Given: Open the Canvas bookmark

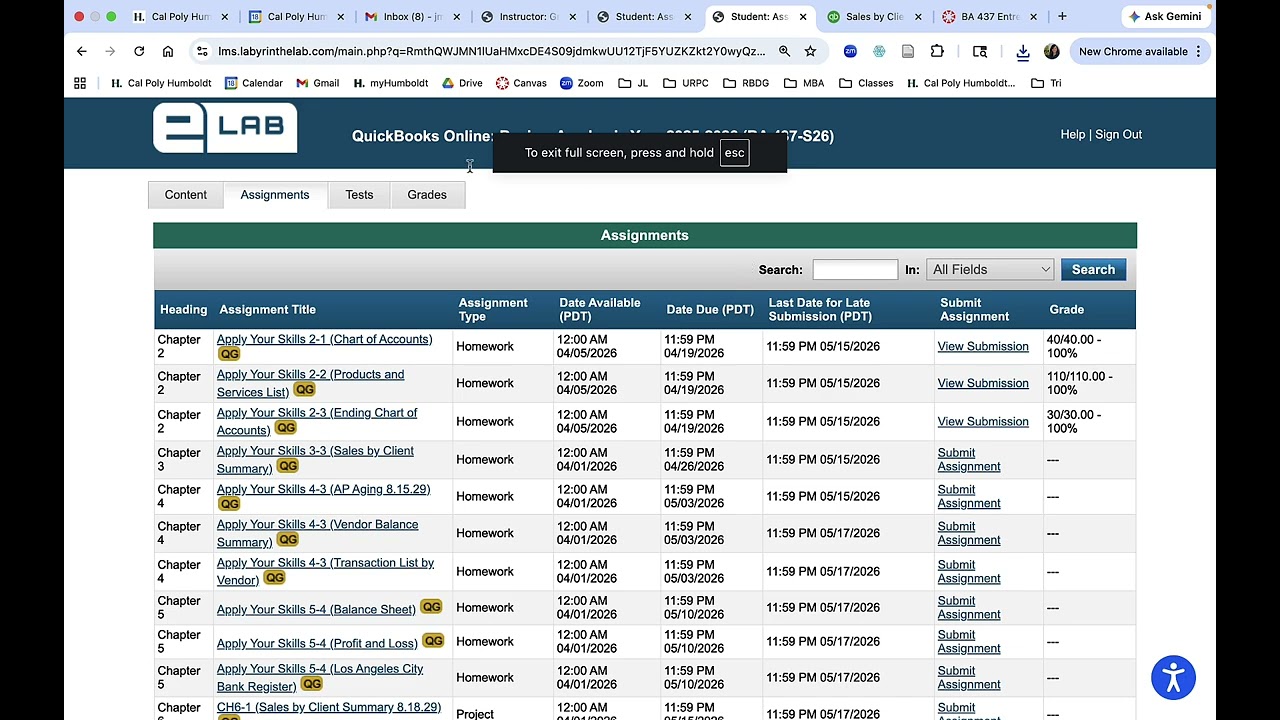Looking at the screenshot, I should 521,83.
